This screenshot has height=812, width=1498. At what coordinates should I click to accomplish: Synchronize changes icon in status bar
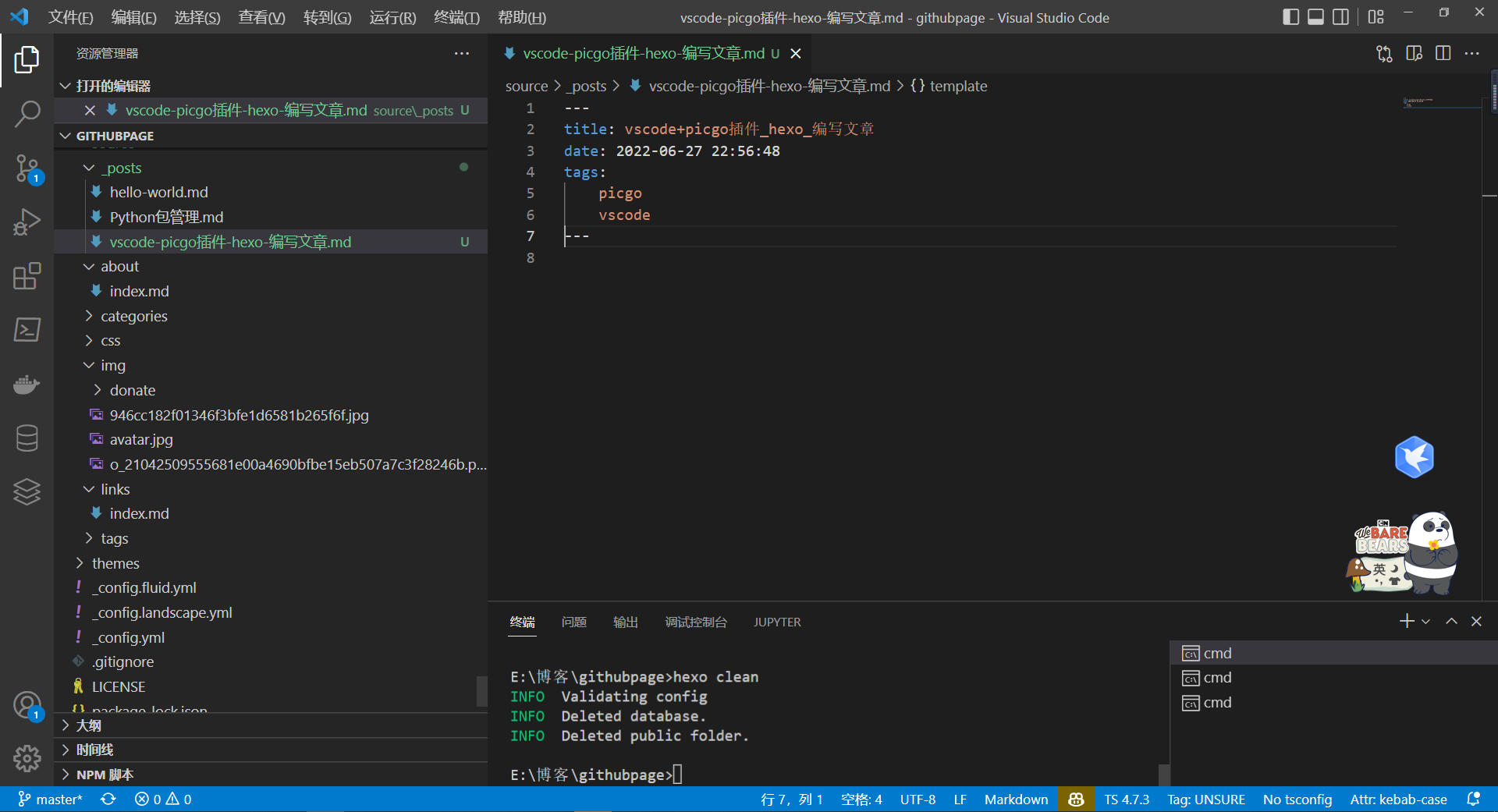tap(108, 799)
